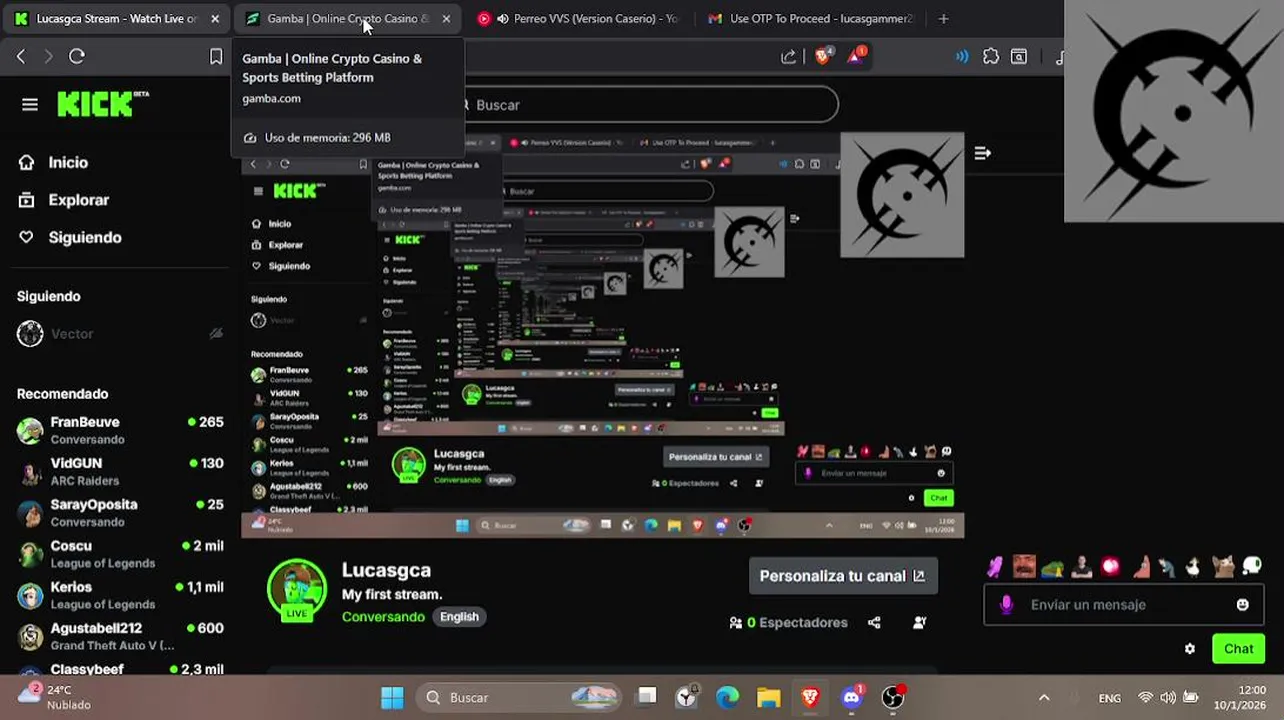Viewport: 1284px width, 720px height.
Task: Click the Lucasgca LIVE avatar
Action: (296, 590)
